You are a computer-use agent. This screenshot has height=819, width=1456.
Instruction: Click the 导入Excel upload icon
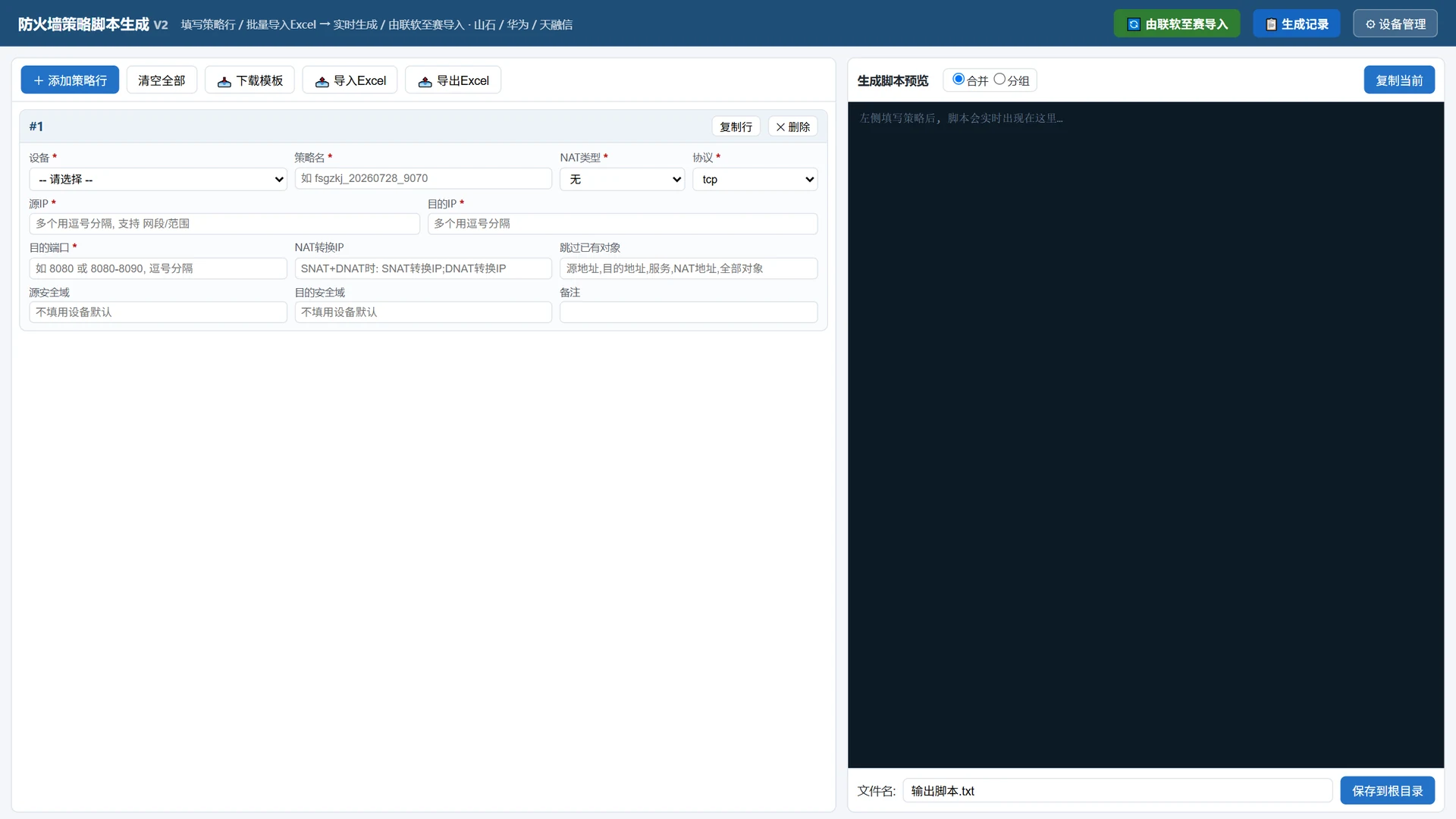click(322, 81)
